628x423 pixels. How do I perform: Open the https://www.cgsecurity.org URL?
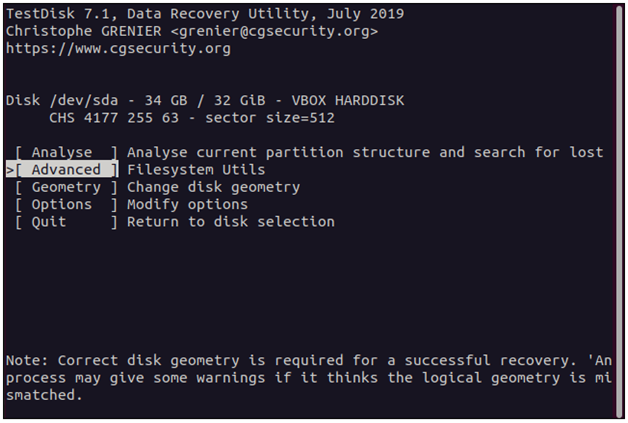[x=118, y=48]
